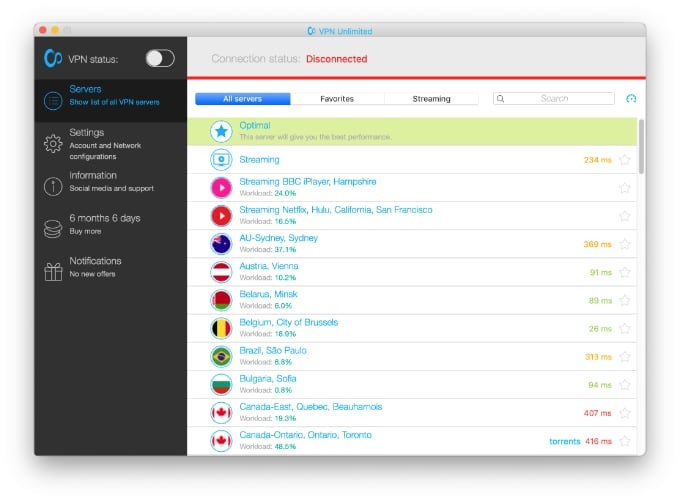680x501 pixels.
Task: Click the 369 ms ping value
Action: pyautogui.click(x=597, y=244)
